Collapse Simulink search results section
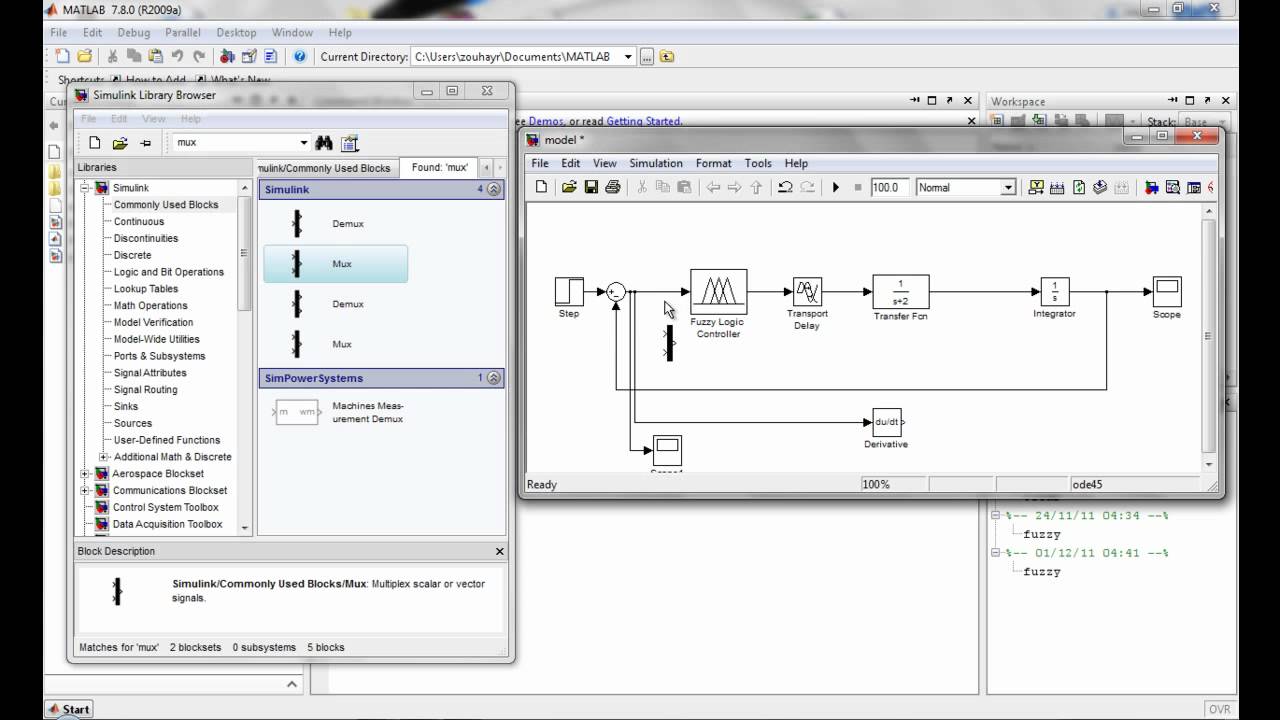The width and height of the screenshot is (1280, 720). 493,189
